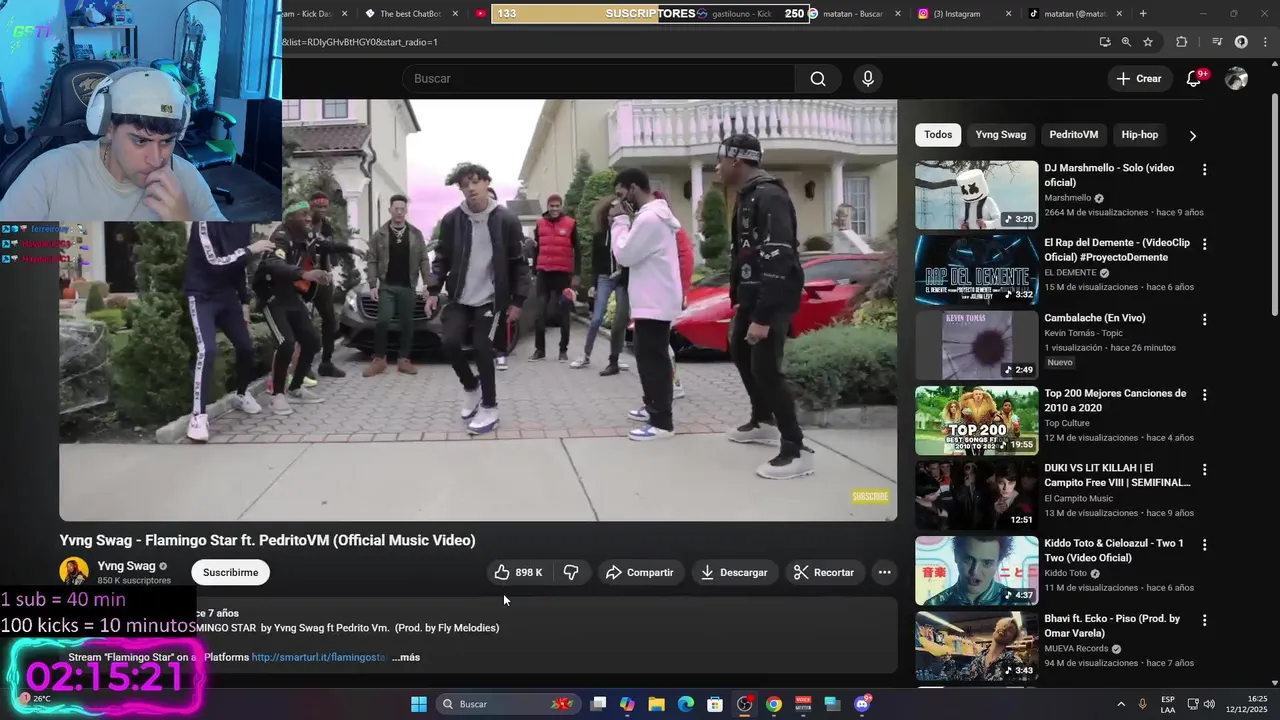Open options menu for El Rap del Demente

tap(1204, 244)
